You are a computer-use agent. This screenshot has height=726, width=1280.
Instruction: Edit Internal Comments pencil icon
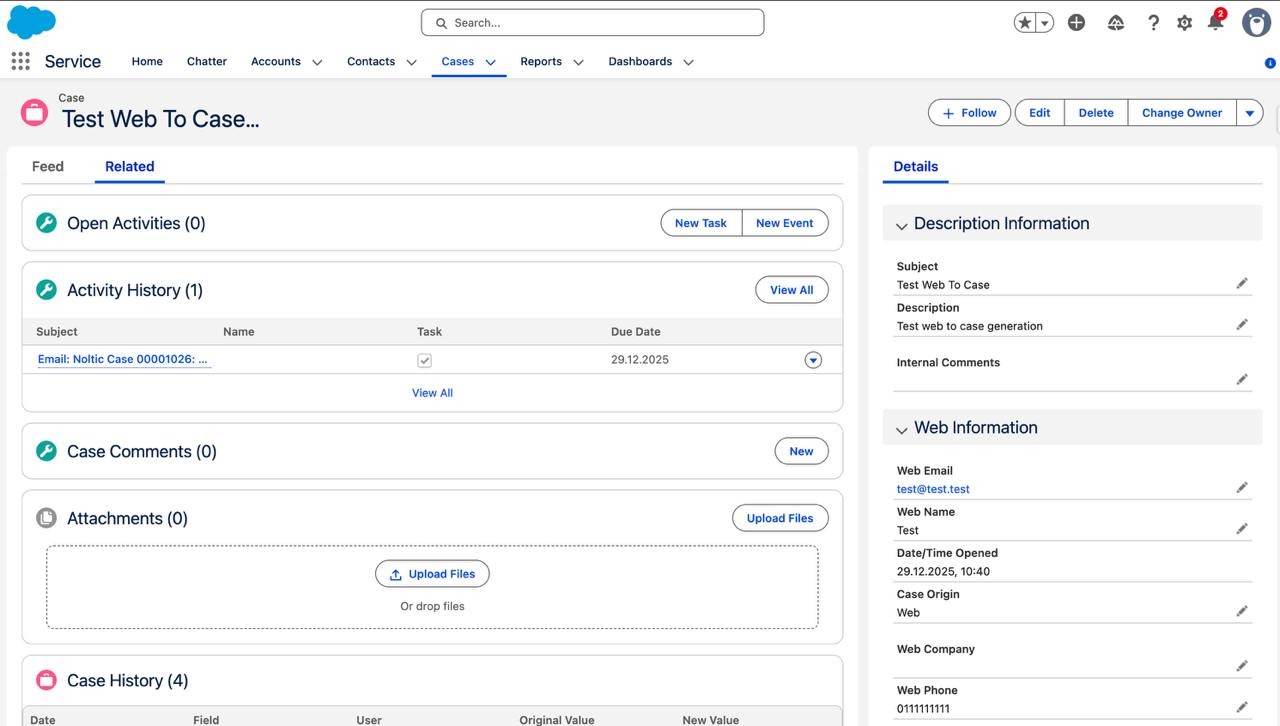point(1242,380)
